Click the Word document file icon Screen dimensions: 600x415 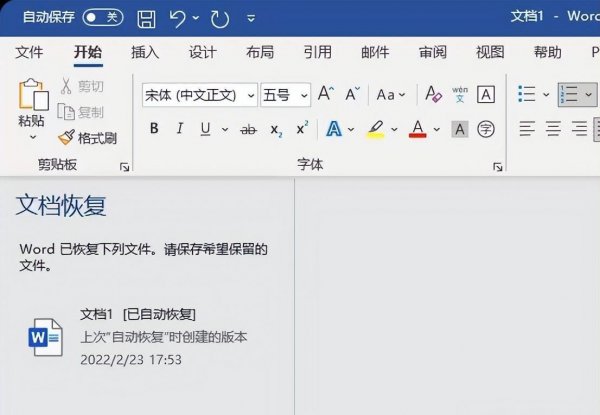coord(46,337)
